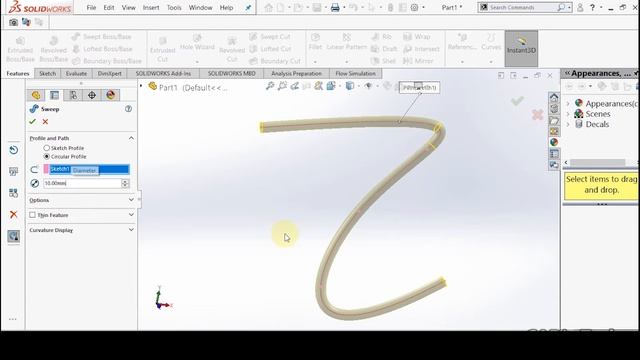Open the Insert menu
The image size is (640, 360).
(151, 7)
